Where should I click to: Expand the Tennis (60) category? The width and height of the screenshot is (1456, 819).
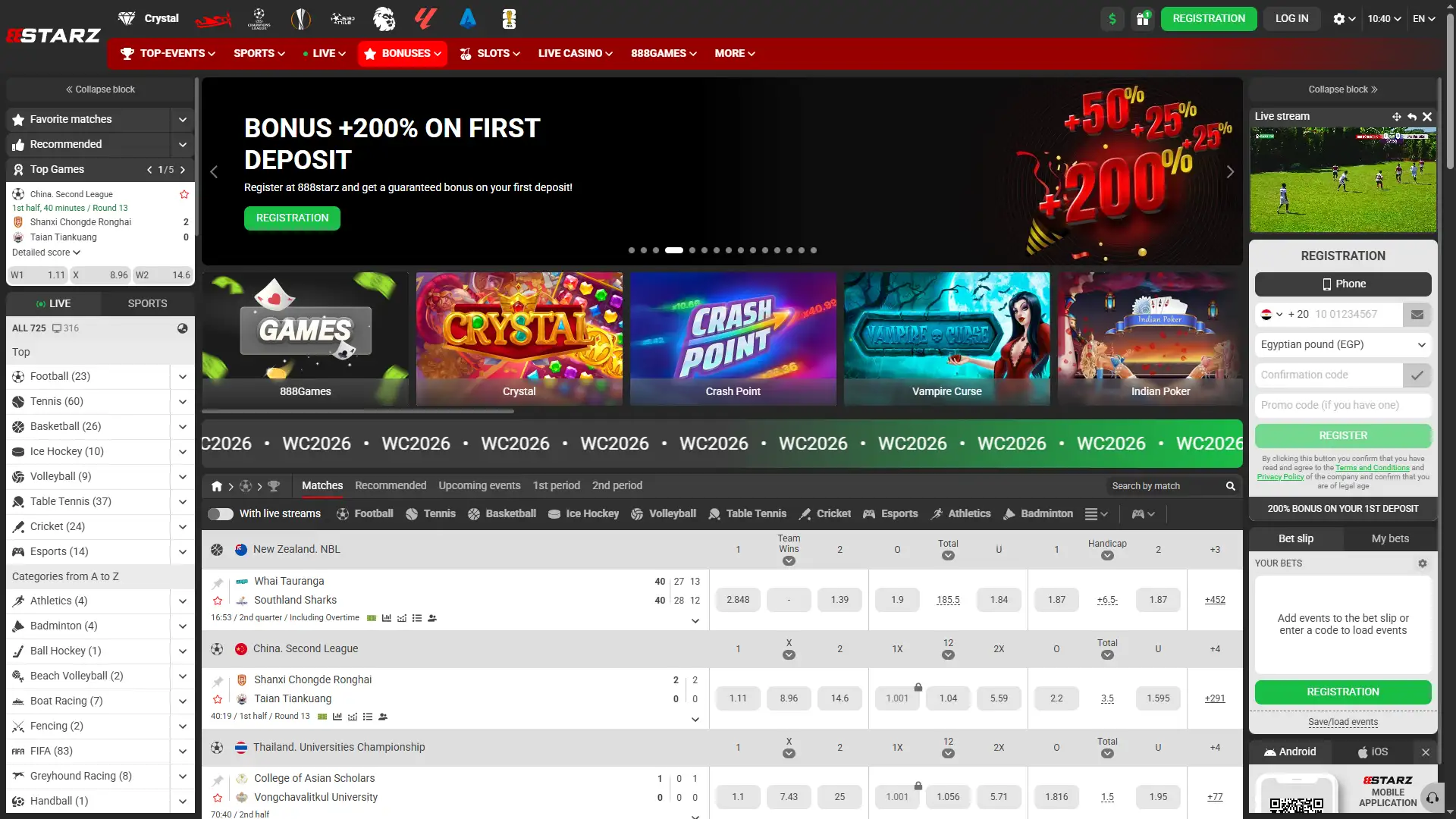pos(183,402)
